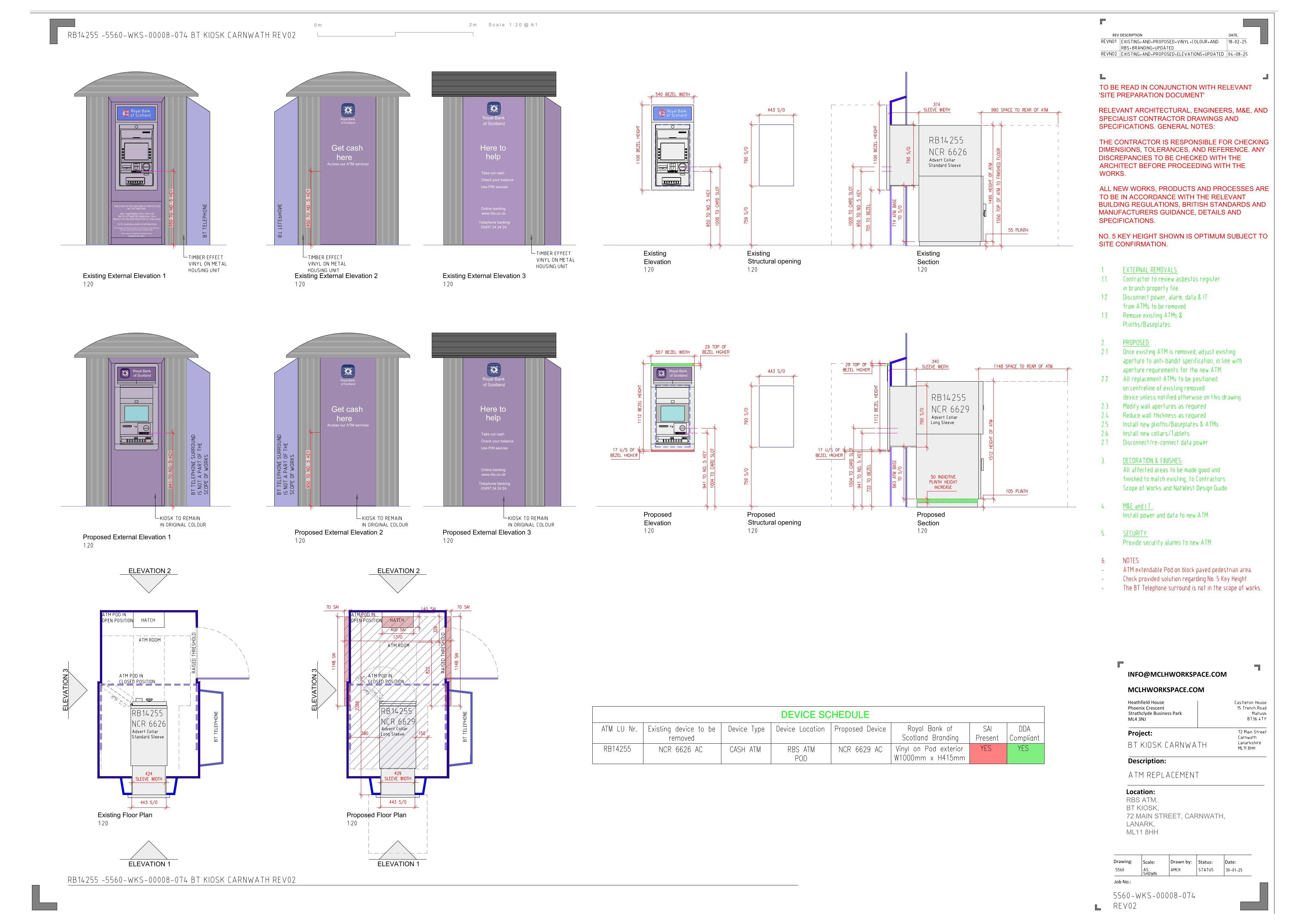Open the INFO@MCLHWORKSPACE.COM email address
The width and height of the screenshot is (1308, 924).
[1177, 674]
